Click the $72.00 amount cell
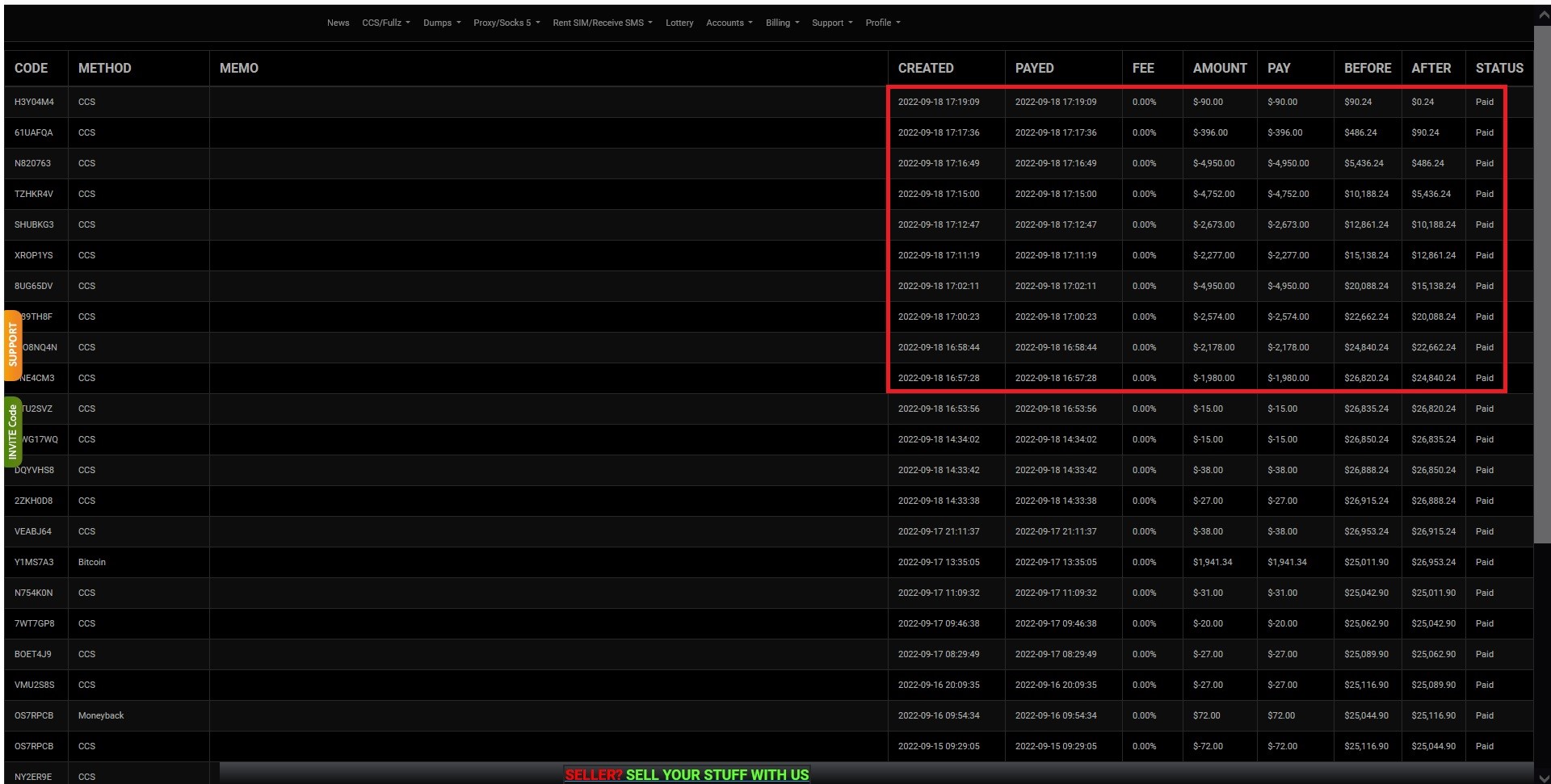The width and height of the screenshot is (1551, 784). coord(1206,715)
